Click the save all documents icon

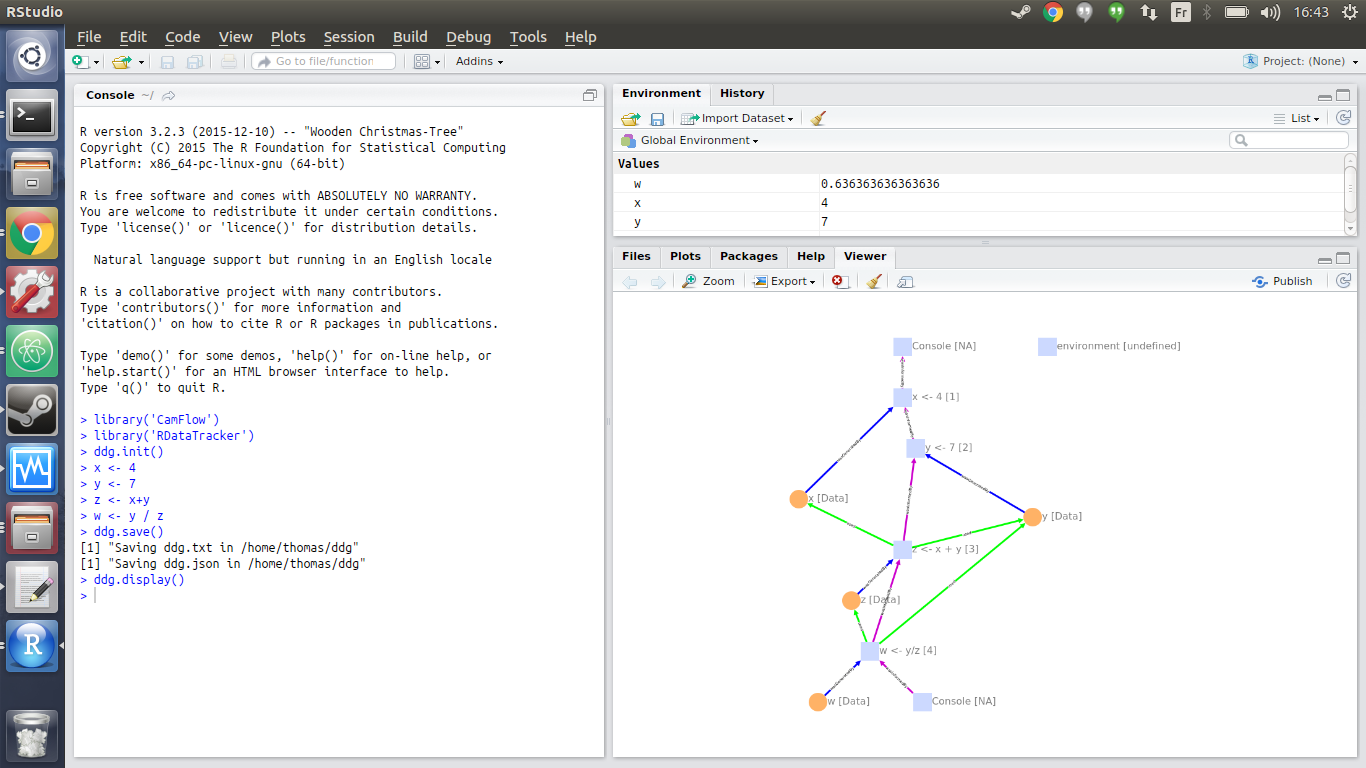tap(194, 61)
